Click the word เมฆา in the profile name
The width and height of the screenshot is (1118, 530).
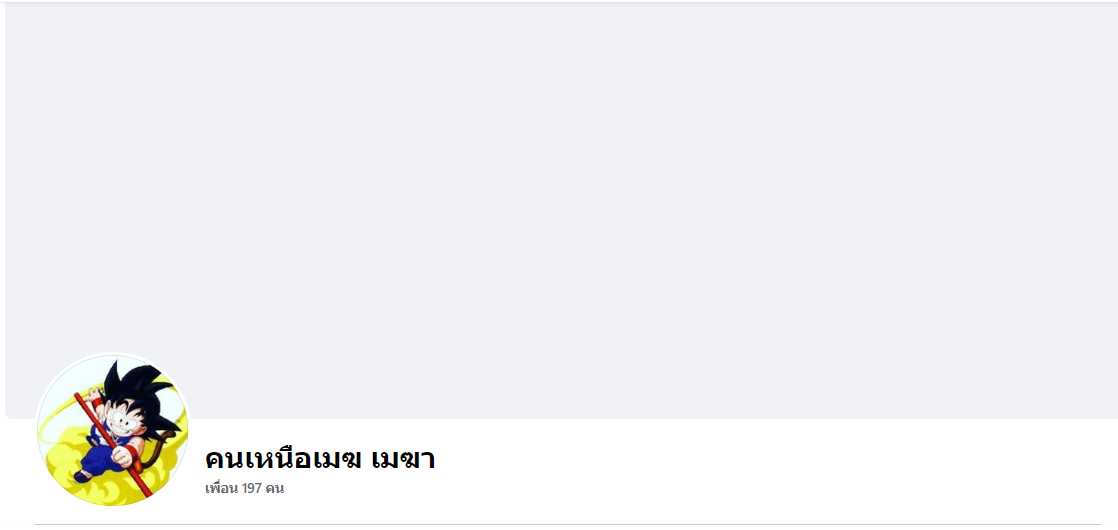coord(404,459)
